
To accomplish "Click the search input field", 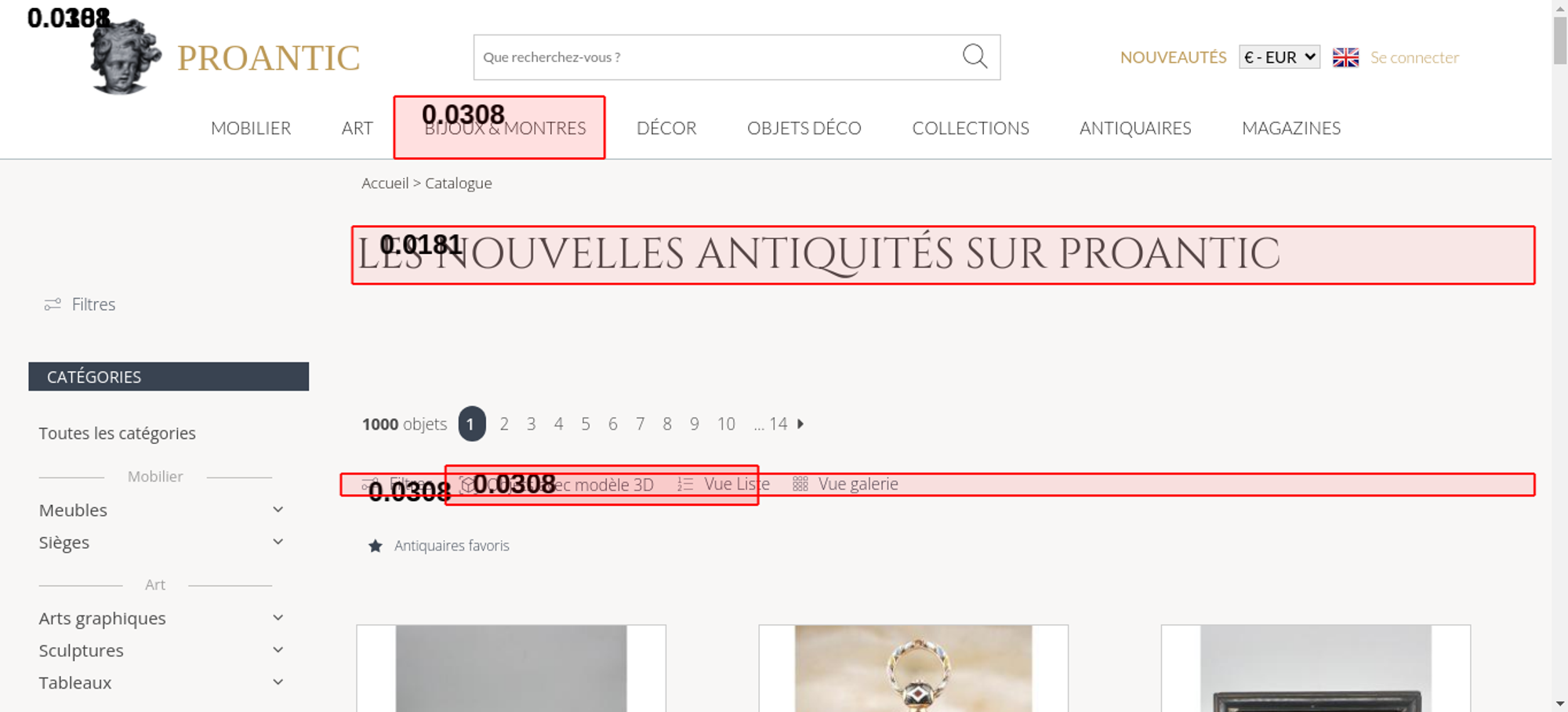I will pos(713,57).
